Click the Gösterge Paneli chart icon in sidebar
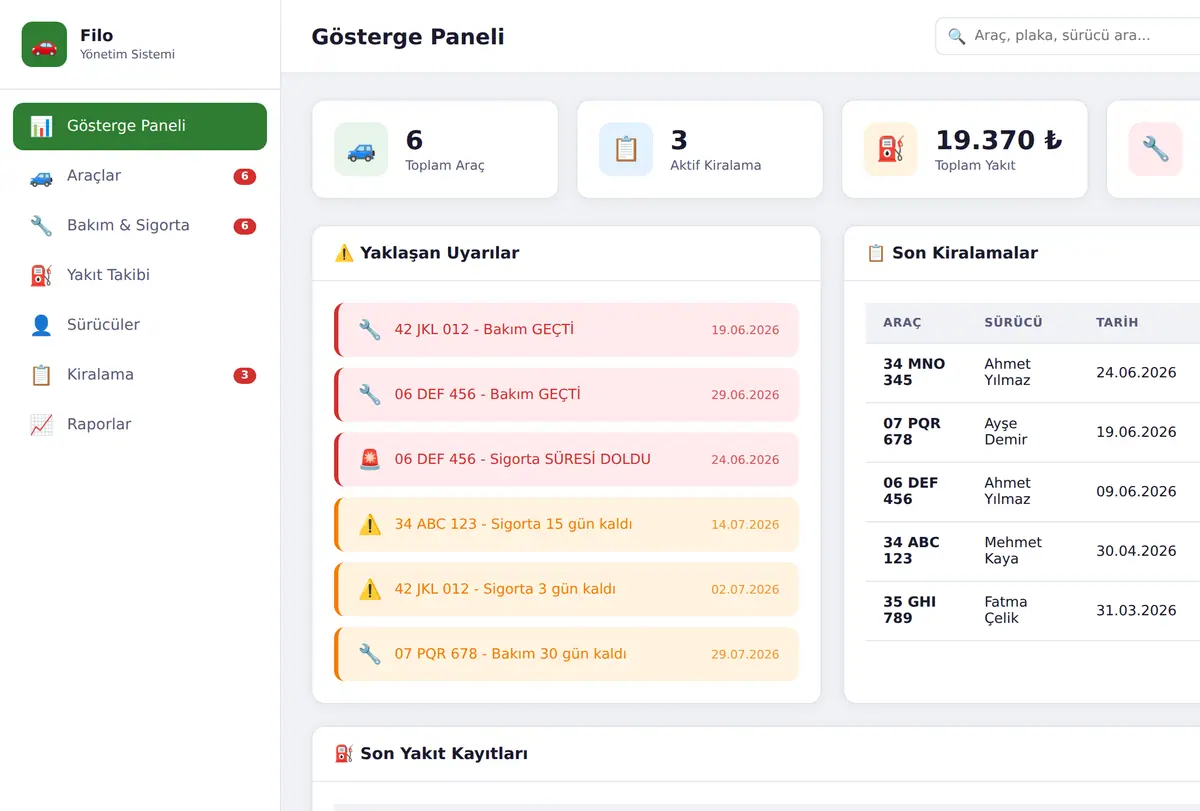The height and width of the screenshot is (811, 1200). (41, 126)
